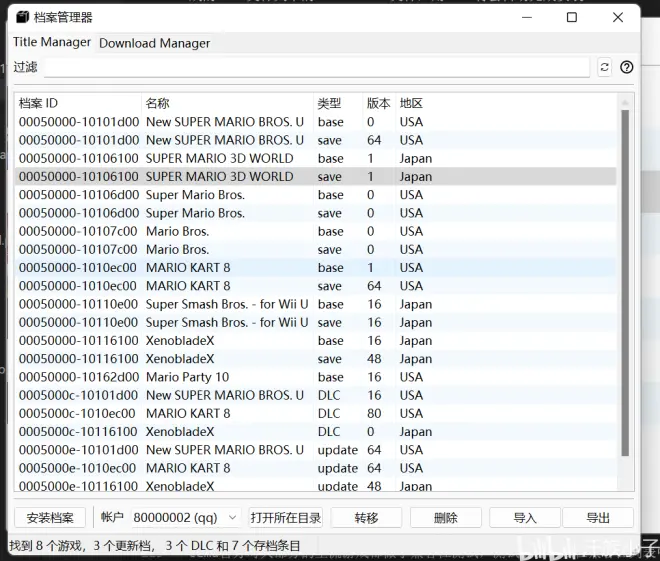
Task: Select New SUPER MARIO BROS. U save row
Action: click(316, 140)
